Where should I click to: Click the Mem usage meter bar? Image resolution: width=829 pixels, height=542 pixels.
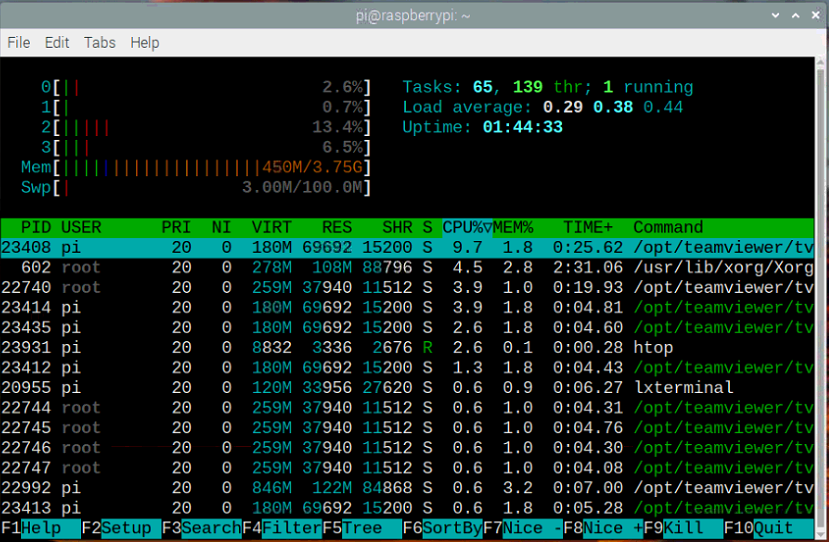coord(196,167)
